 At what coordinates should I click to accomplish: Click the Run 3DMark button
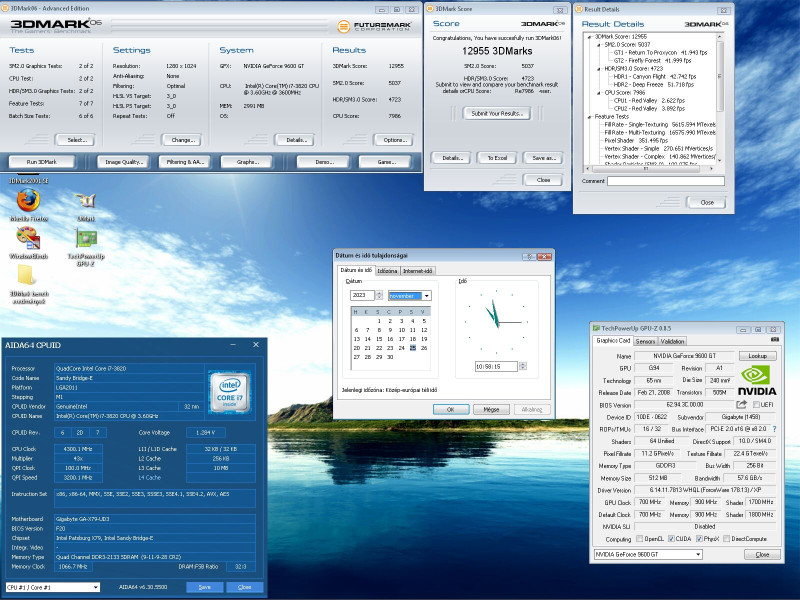pyautogui.click(x=42, y=162)
